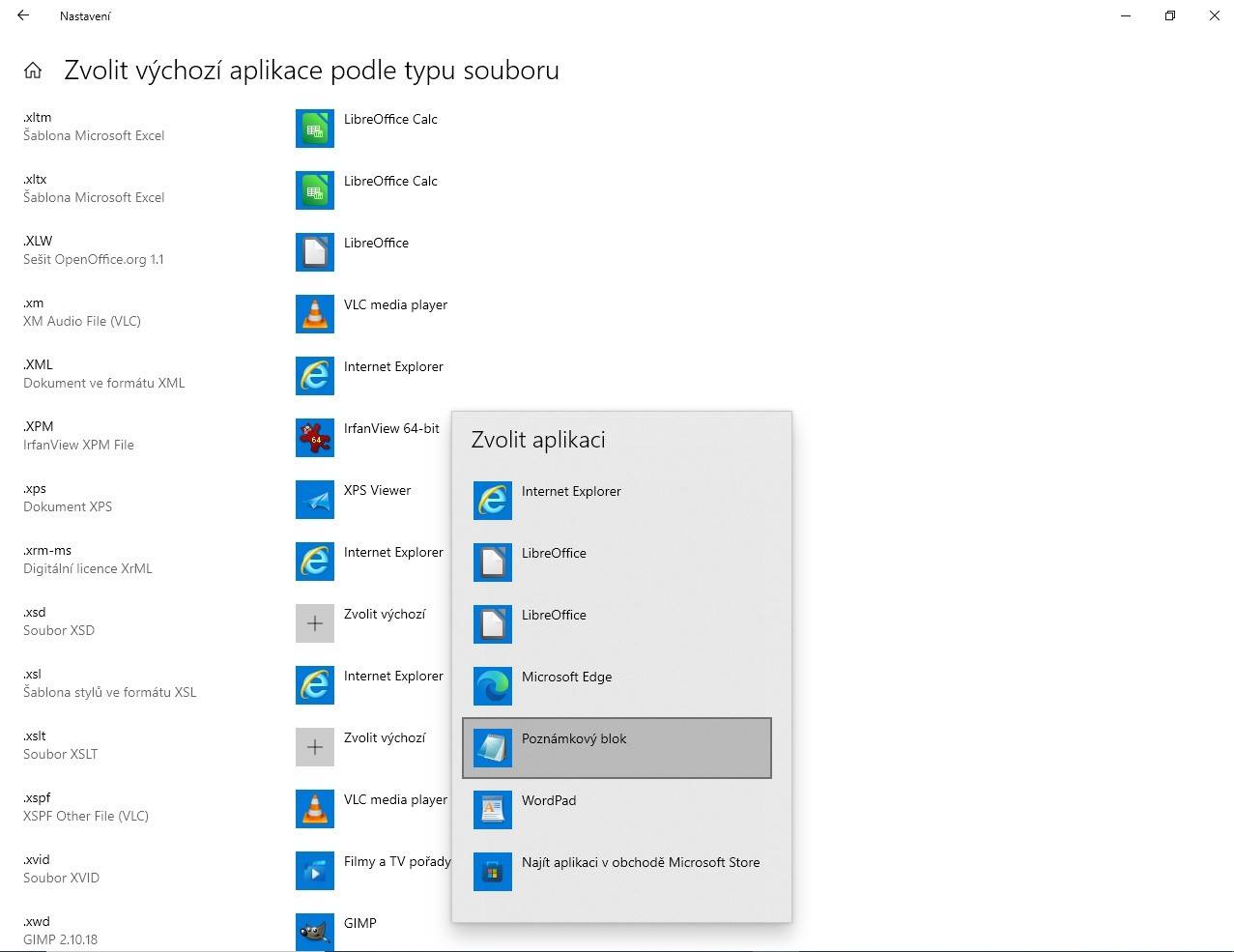This screenshot has width=1234, height=952.
Task: Click Zvolit výchozí label for .xsd
Action: pos(385,614)
